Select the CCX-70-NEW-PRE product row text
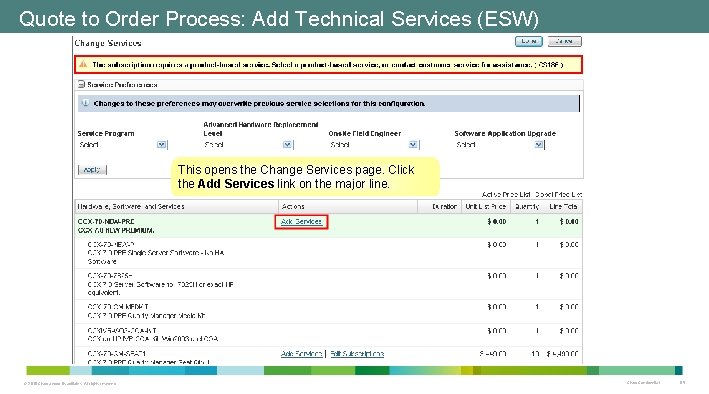This screenshot has width=709, height=394. click(x=106, y=222)
